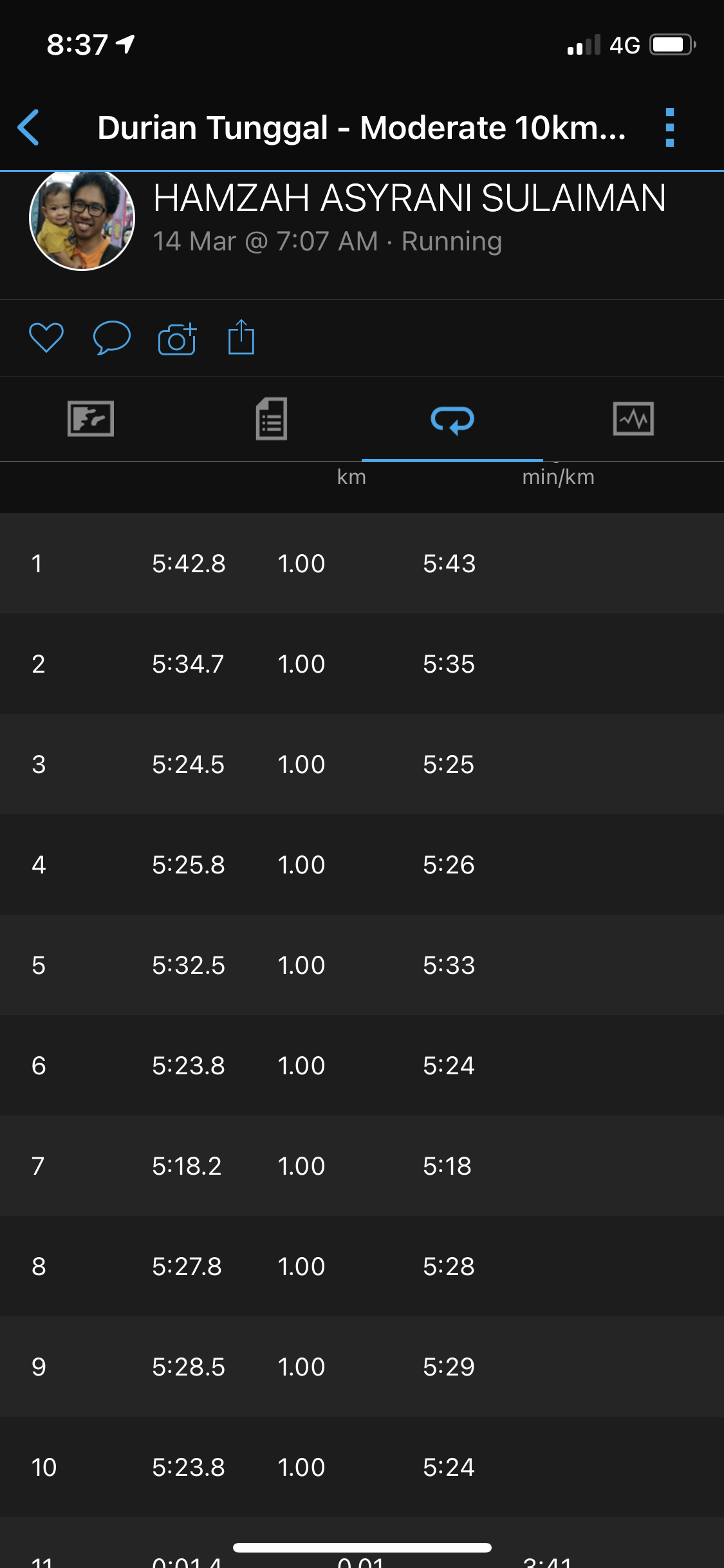
Task: Tap the activity title Durian Tunggal
Action: tap(361, 127)
